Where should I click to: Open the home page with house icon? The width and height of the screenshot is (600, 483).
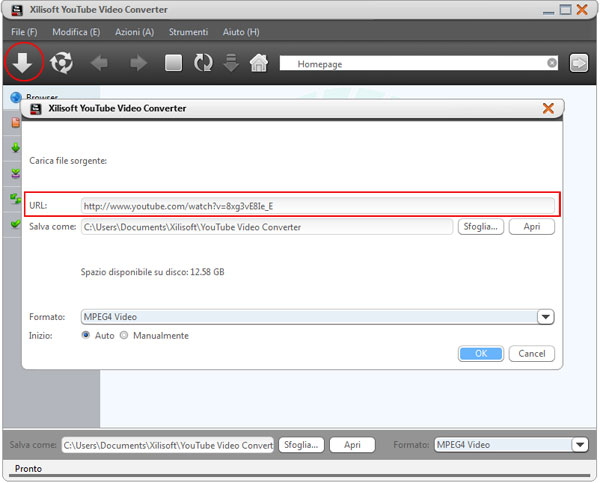pos(259,63)
